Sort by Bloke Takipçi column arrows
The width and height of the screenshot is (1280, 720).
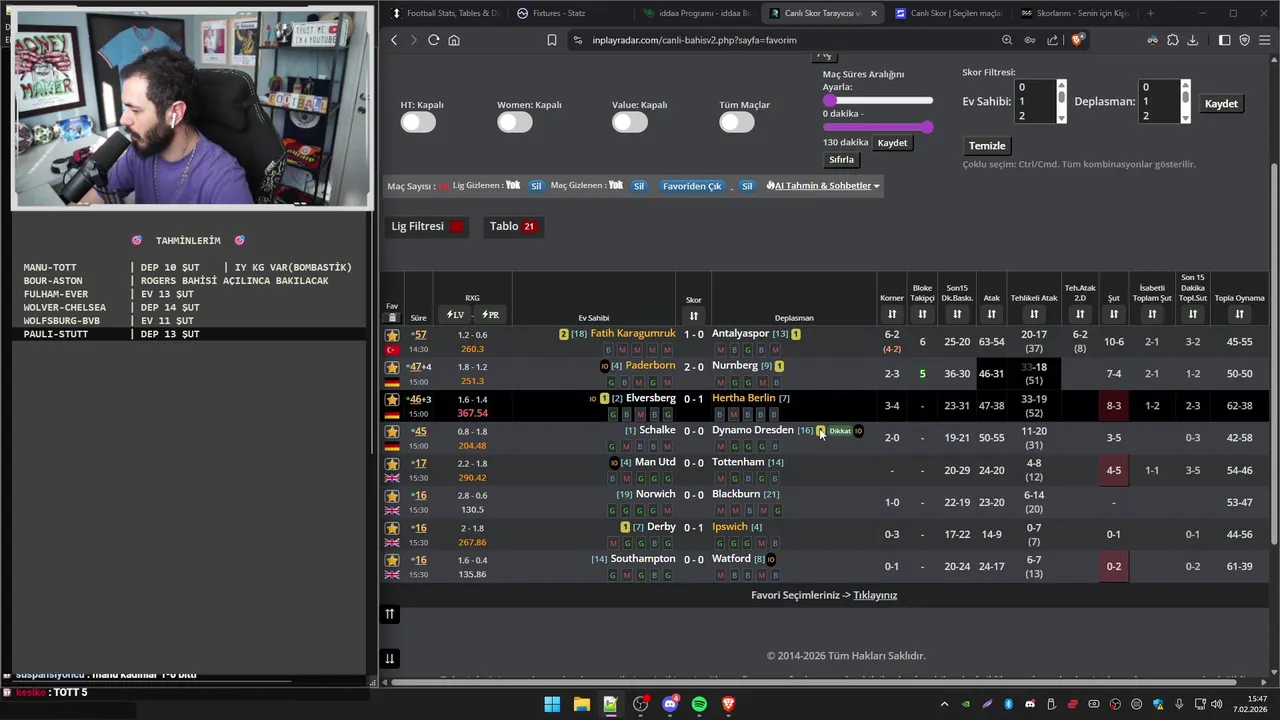pos(922,314)
